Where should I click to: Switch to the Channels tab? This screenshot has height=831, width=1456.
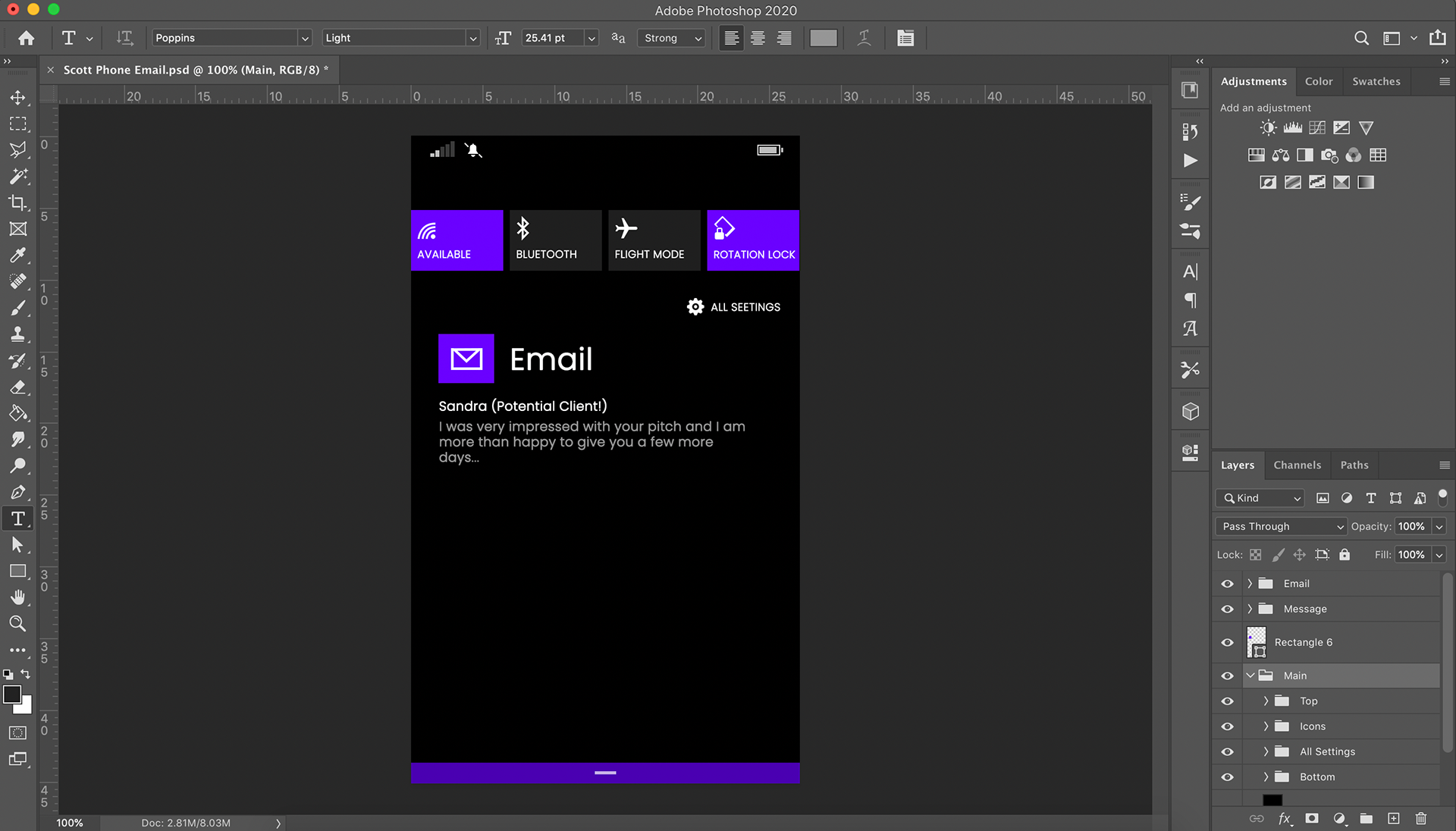pyautogui.click(x=1297, y=465)
